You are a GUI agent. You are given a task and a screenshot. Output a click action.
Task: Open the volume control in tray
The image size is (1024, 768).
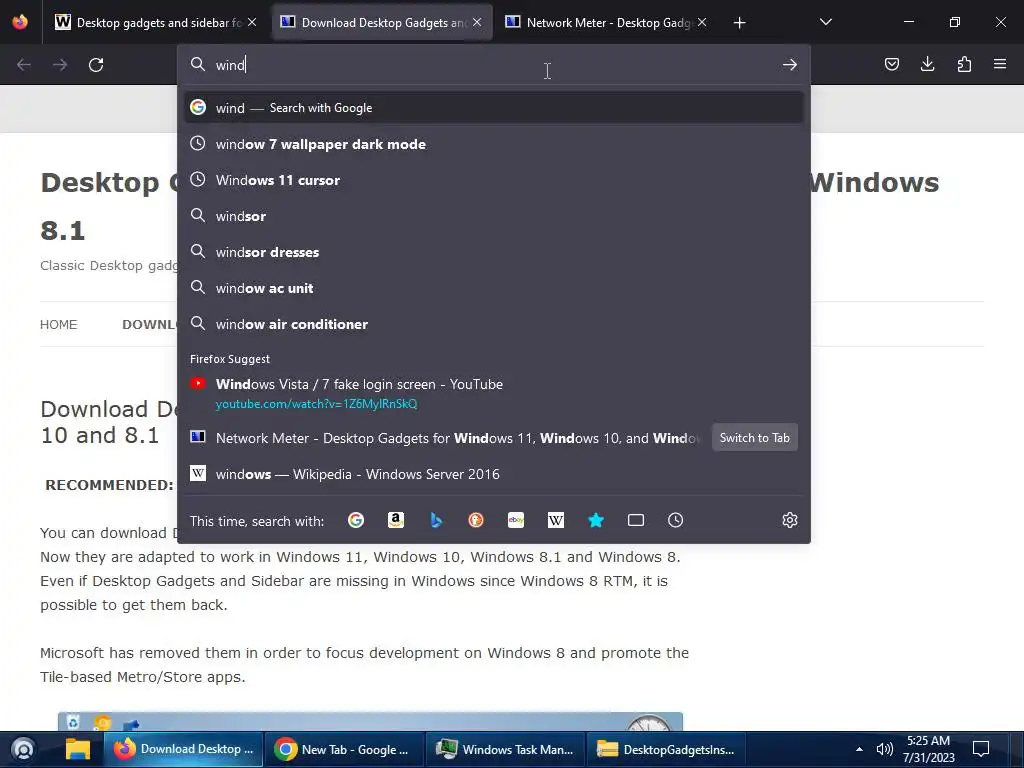point(884,749)
